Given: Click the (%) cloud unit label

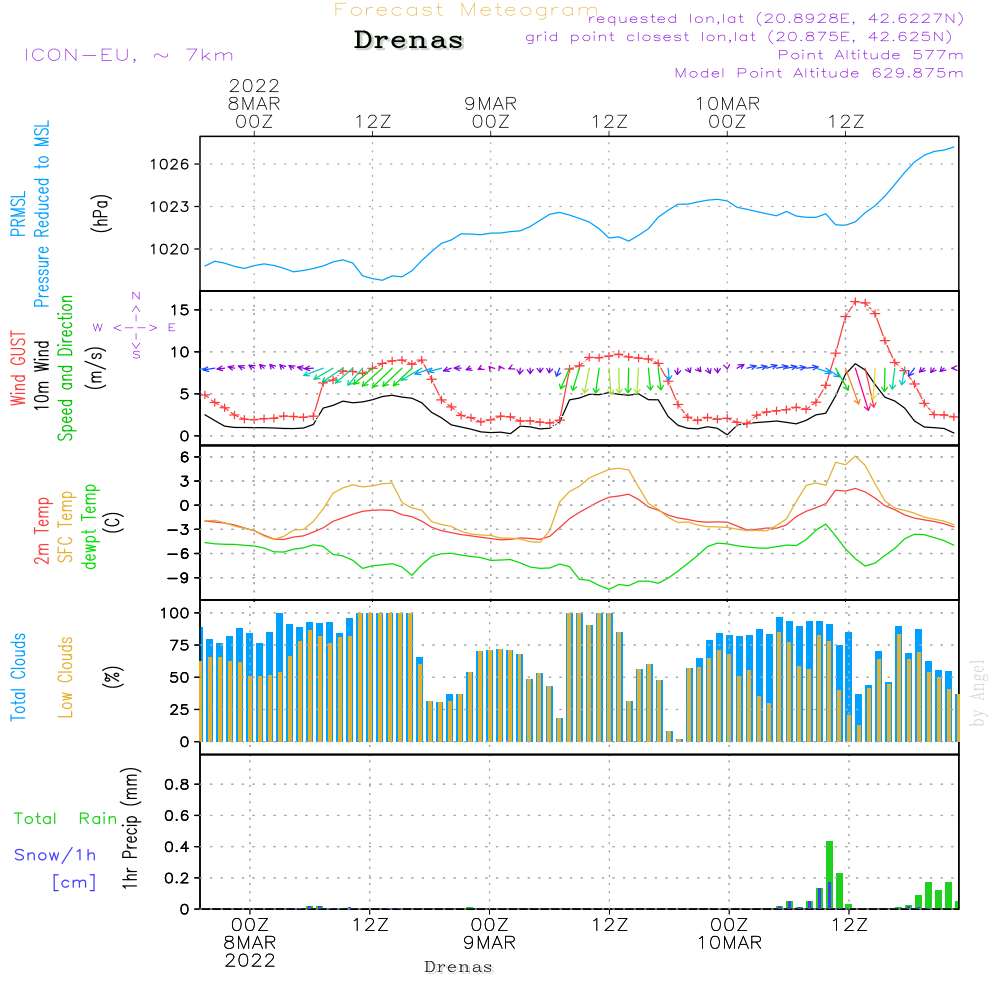Looking at the screenshot, I should [112, 677].
